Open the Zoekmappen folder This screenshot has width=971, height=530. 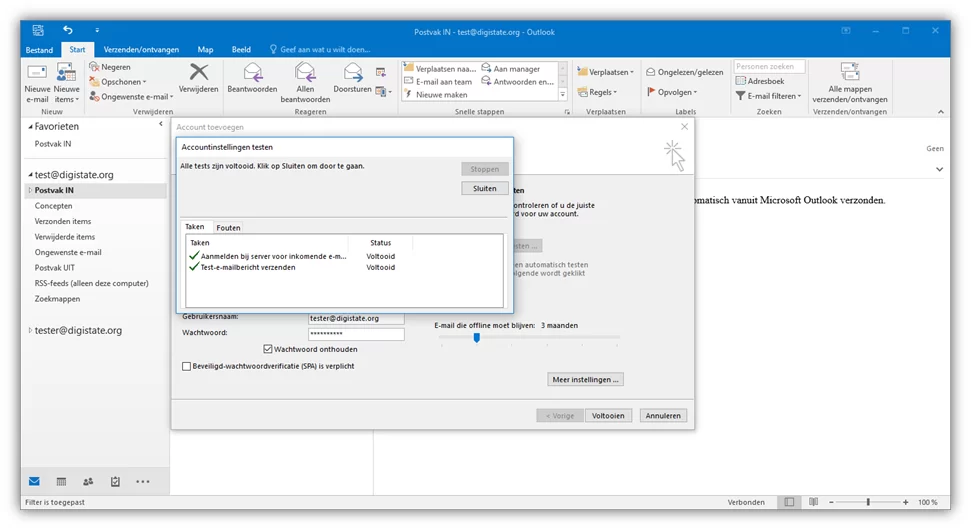click(x=57, y=299)
